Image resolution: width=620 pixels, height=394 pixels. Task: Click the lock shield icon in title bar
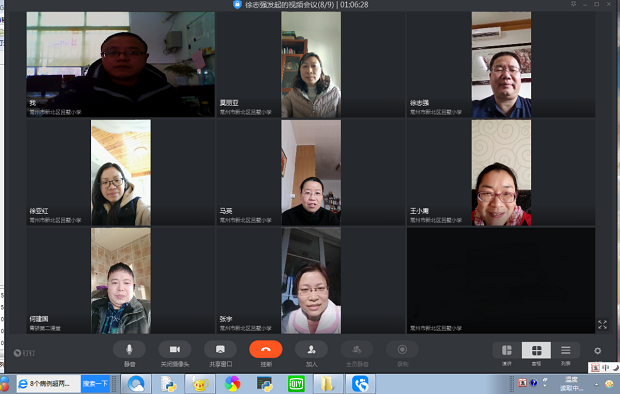237,5
